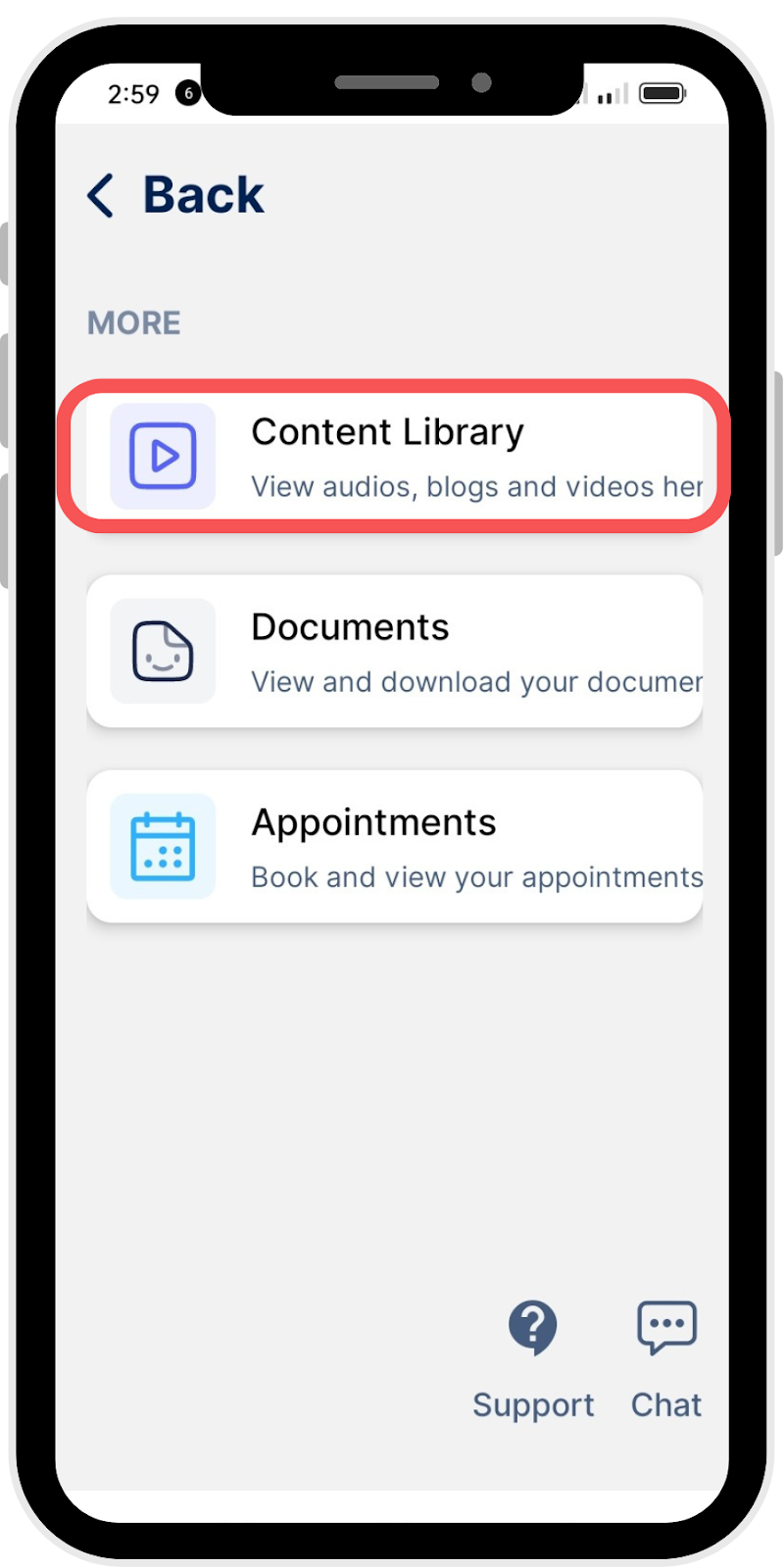Tap the Chat speech bubble icon
The width and height of the screenshot is (784, 1568).
(666, 1328)
